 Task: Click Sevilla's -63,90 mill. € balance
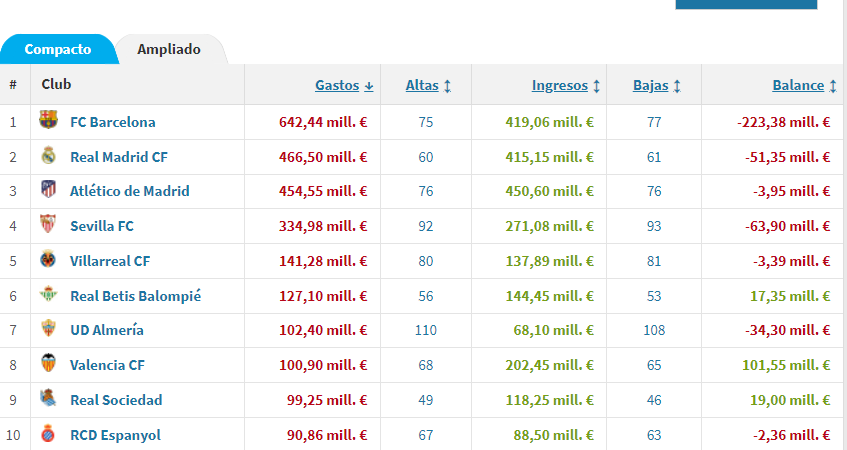coord(788,226)
